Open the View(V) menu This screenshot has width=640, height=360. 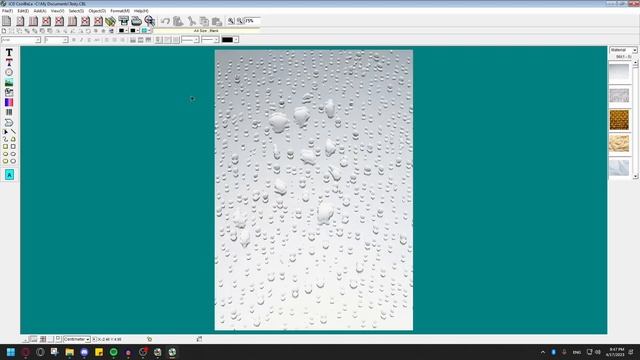[57, 11]
